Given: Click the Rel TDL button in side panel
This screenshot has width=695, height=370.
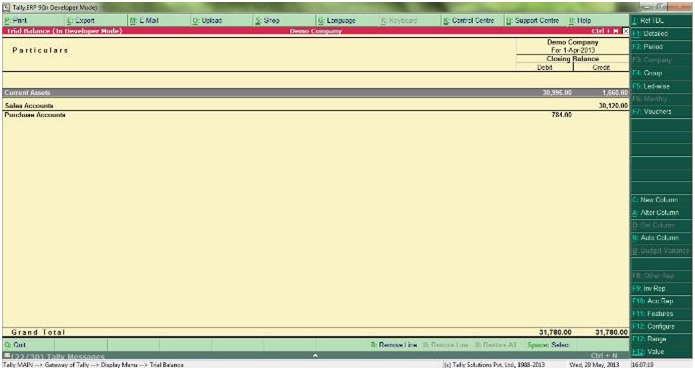Looking at the screenshot, I should tap(661, 20).
